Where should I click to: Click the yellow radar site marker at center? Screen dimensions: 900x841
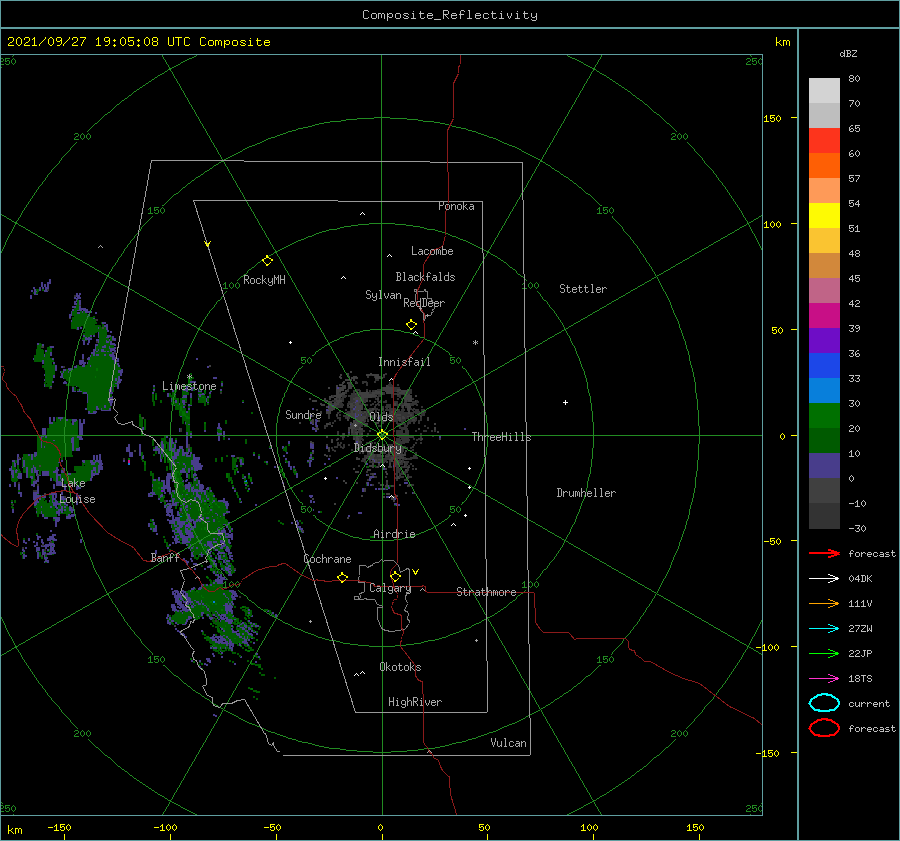[382, 435]
